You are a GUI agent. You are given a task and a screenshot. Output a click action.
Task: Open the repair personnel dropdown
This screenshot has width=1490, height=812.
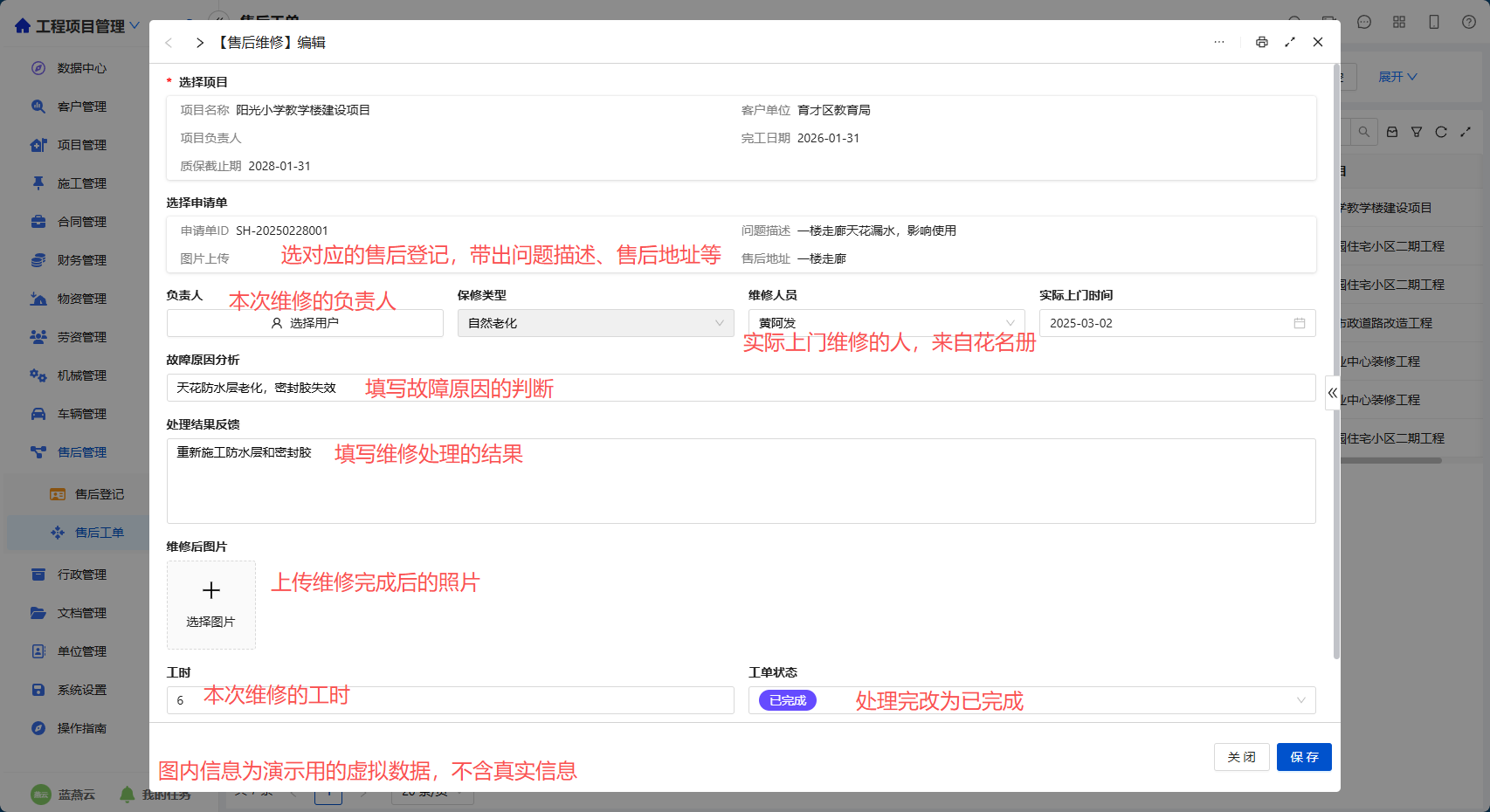(886, 323)
